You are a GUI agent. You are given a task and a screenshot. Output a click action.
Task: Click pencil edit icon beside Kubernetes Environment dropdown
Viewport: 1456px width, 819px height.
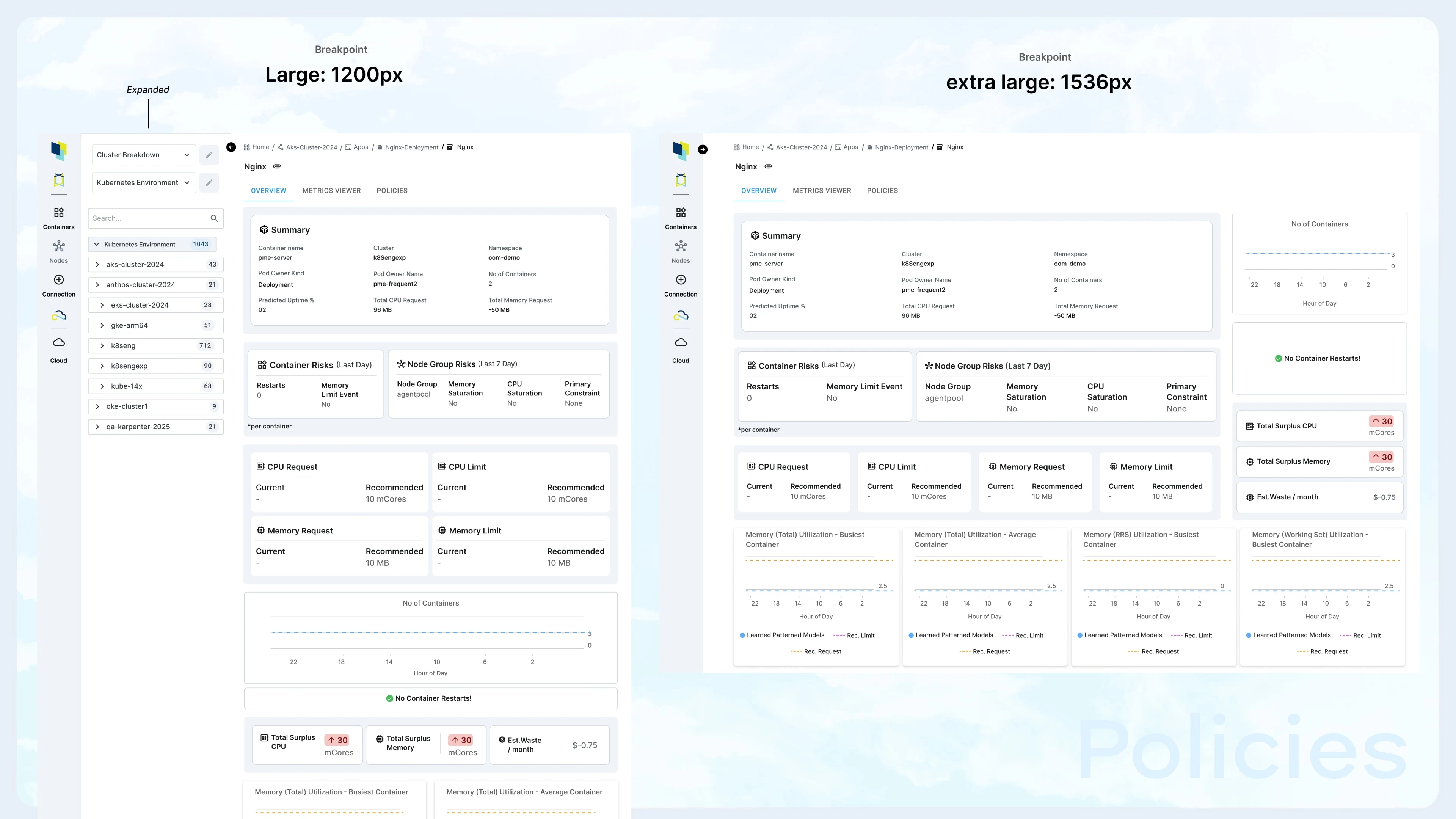tap(209, 182)
